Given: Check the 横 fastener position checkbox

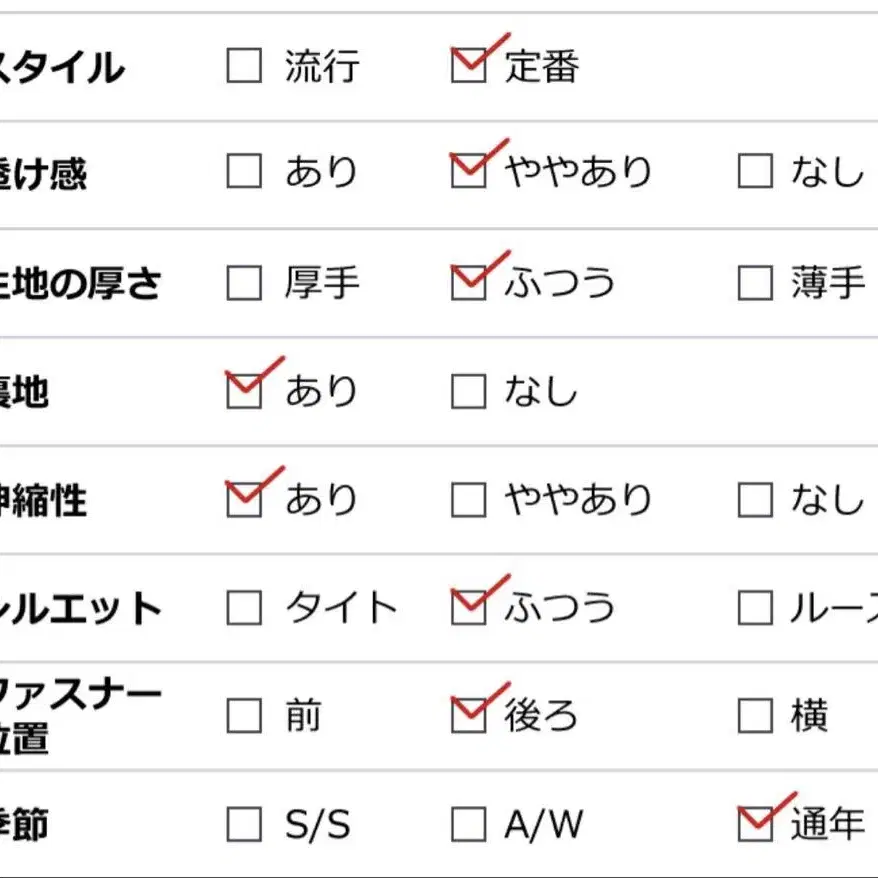Looking at the screenshot, I should point(755,716).
